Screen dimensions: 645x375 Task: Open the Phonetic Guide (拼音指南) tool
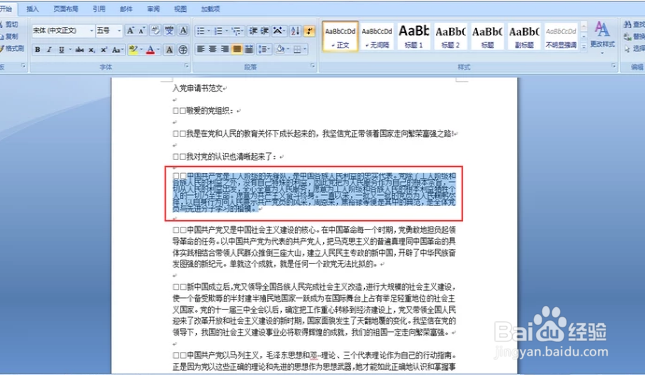click(x=169, y=30)
